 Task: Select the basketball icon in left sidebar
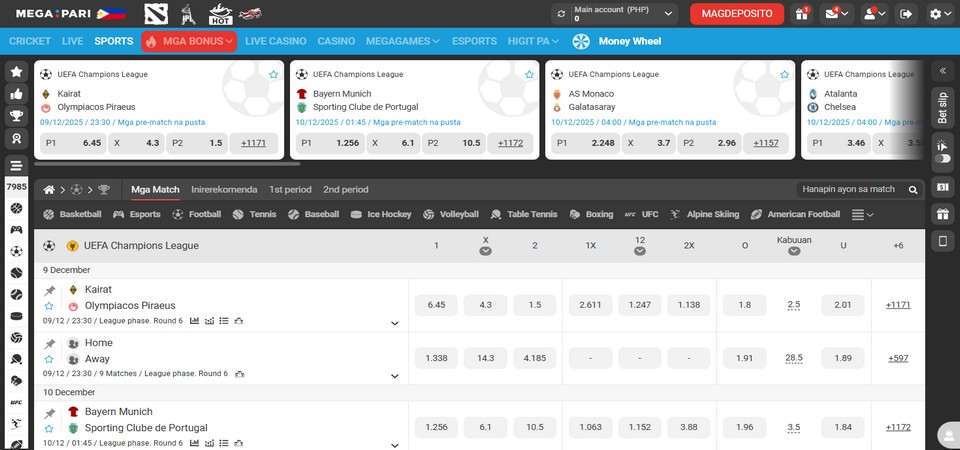pos(17,208)
